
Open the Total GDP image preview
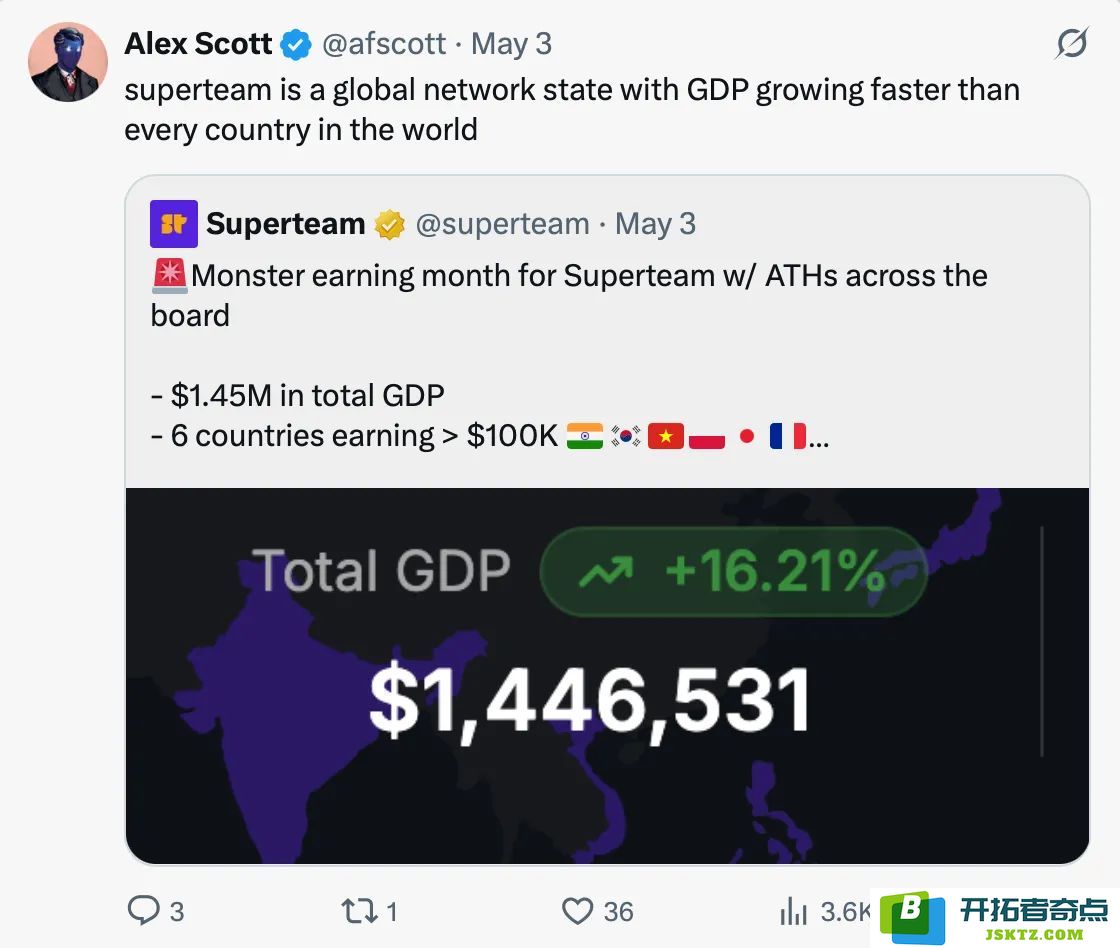tap(607, 676)
